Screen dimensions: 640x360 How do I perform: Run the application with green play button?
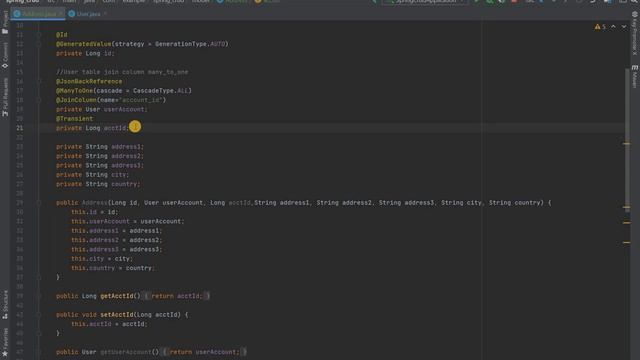(x=476, y=2)
